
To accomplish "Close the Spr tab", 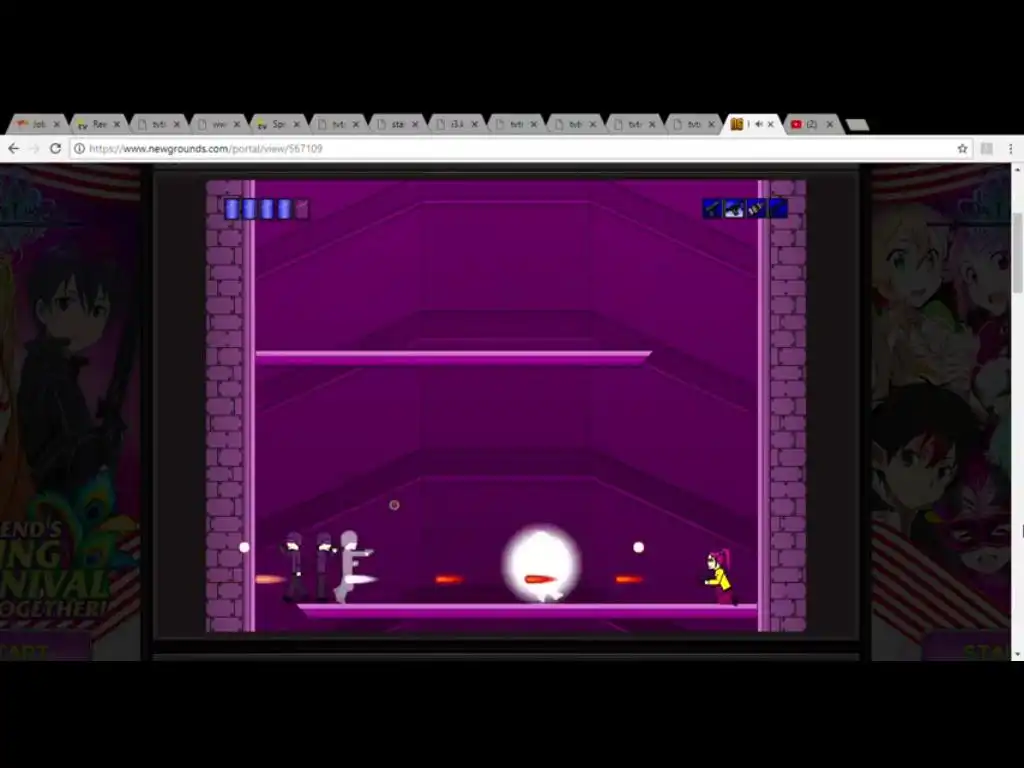I will coord(296,124).
